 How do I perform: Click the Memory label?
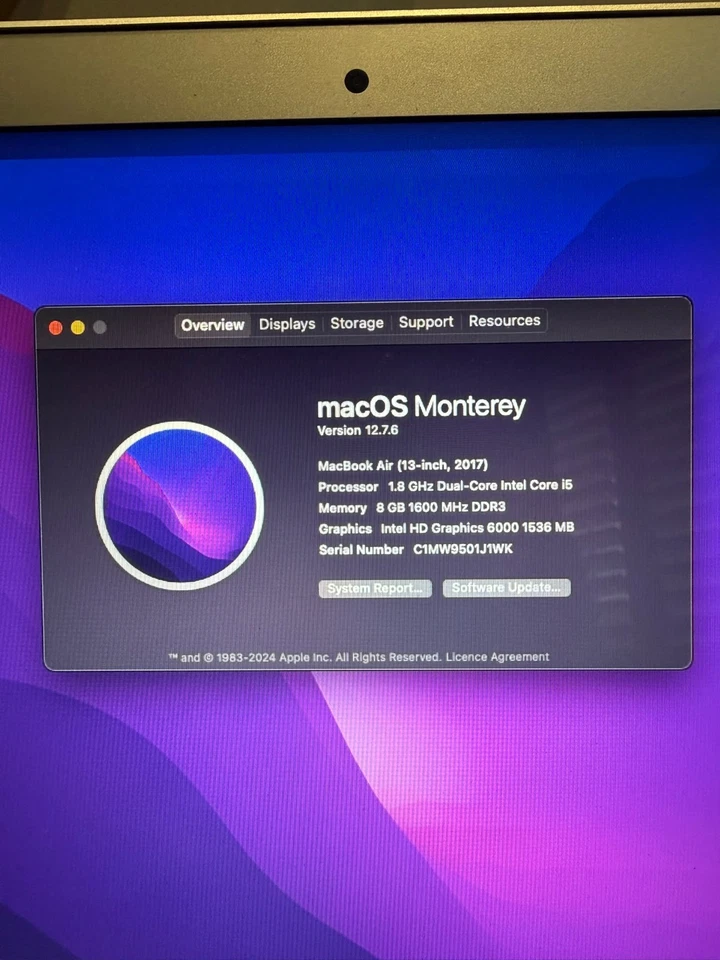coord(342,508)
